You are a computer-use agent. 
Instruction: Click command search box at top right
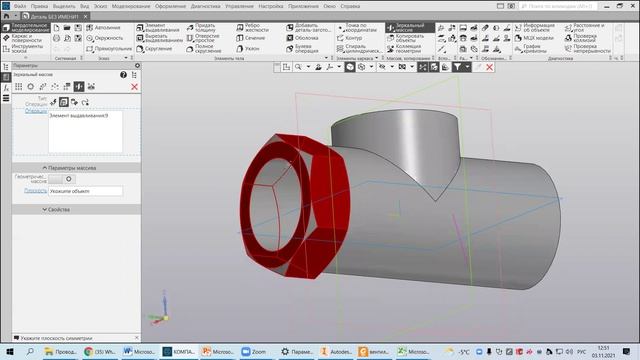click(559, 6)
